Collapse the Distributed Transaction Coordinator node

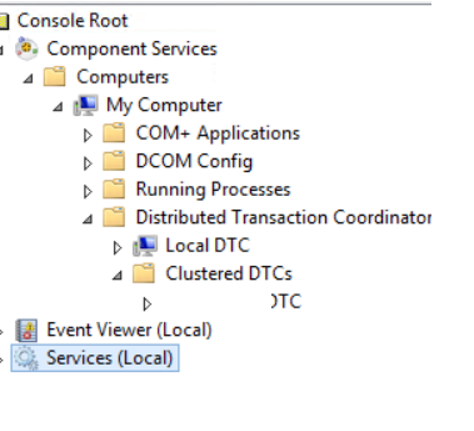pos(88,219)
